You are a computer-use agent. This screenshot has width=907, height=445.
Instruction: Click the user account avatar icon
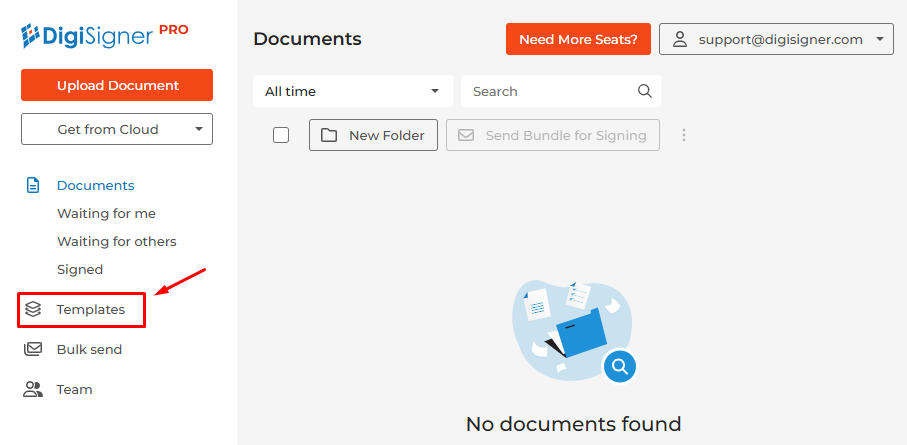(x=680, y=39)
